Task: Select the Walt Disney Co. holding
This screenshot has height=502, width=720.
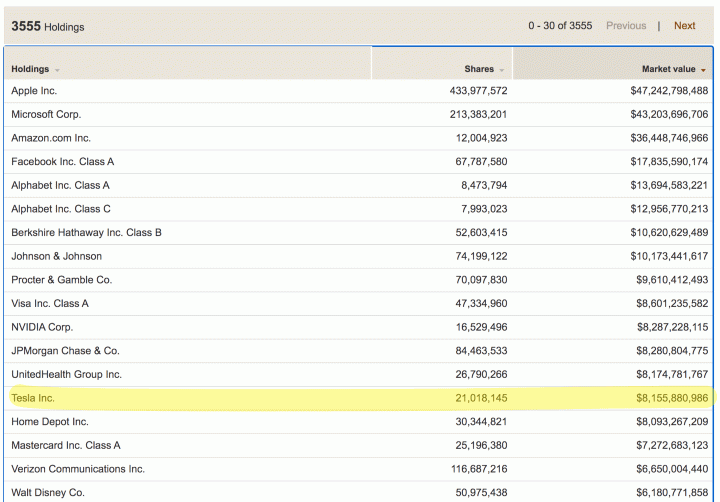Action: click(48, 492)
